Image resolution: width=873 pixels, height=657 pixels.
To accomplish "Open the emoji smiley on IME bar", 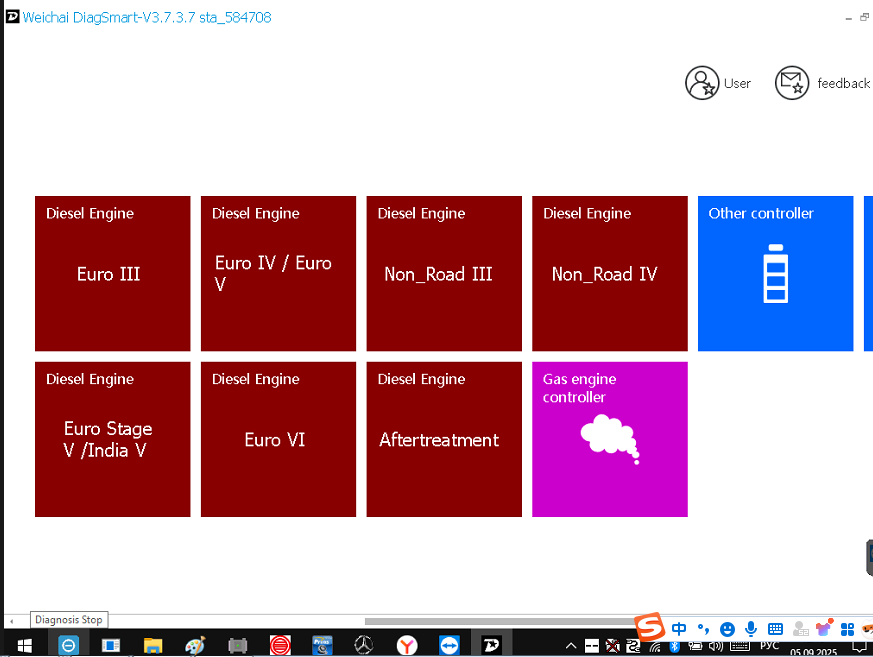I will [727, 629].
